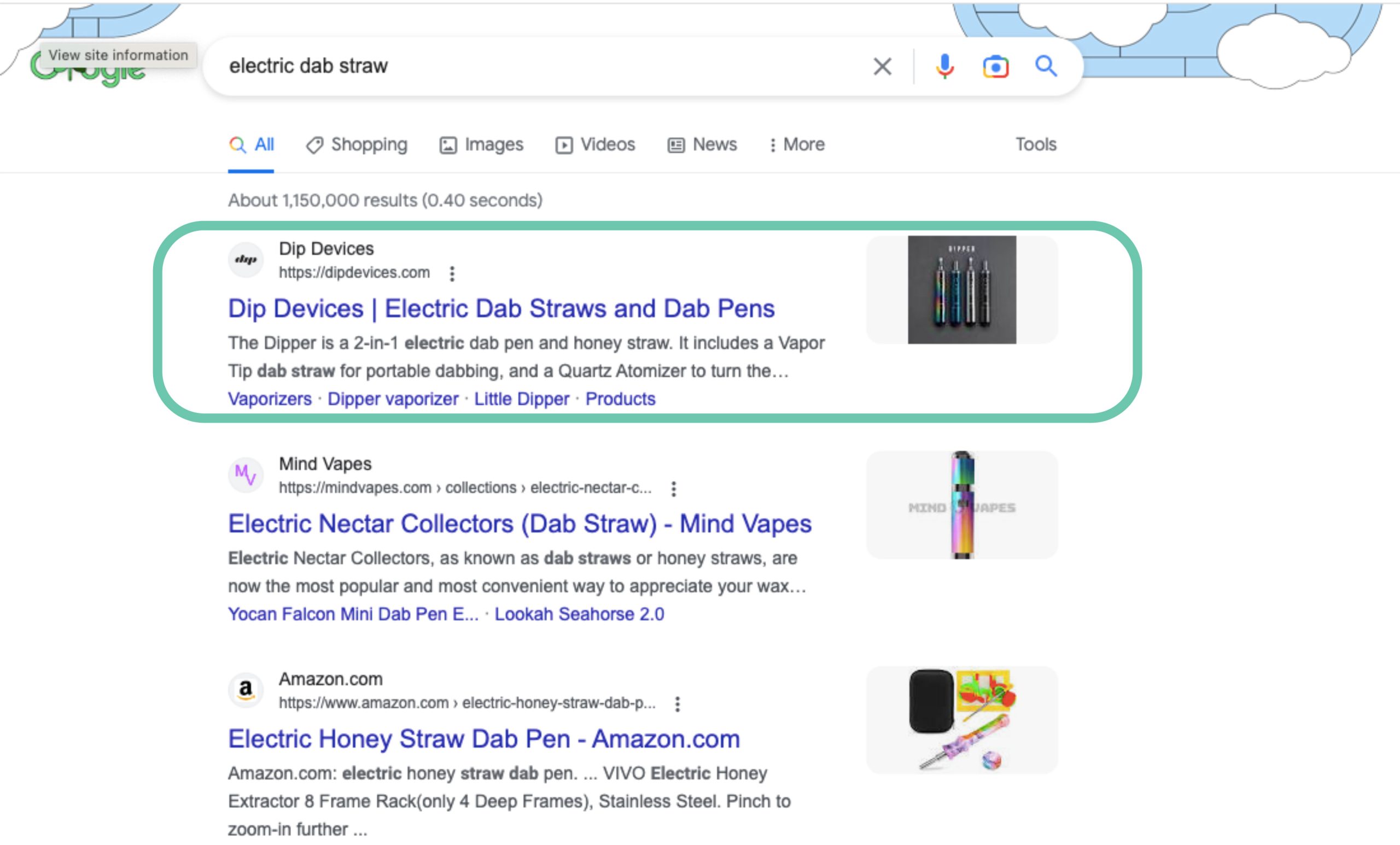1400x845 pixels.
Task: Click the Mind Vapes site favicon
Action: click(246, 475)
